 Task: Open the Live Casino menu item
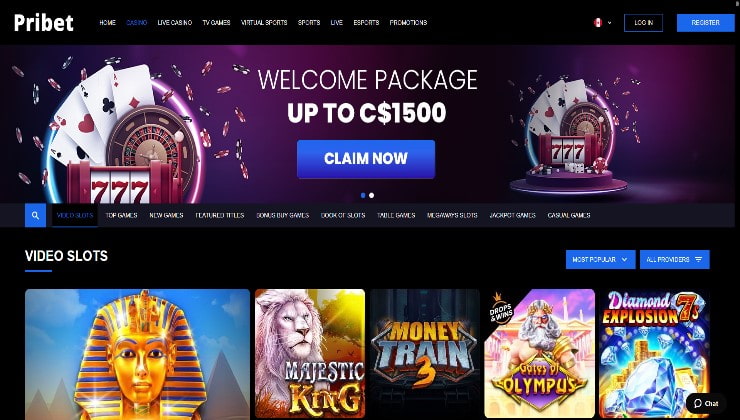point(175,23)
